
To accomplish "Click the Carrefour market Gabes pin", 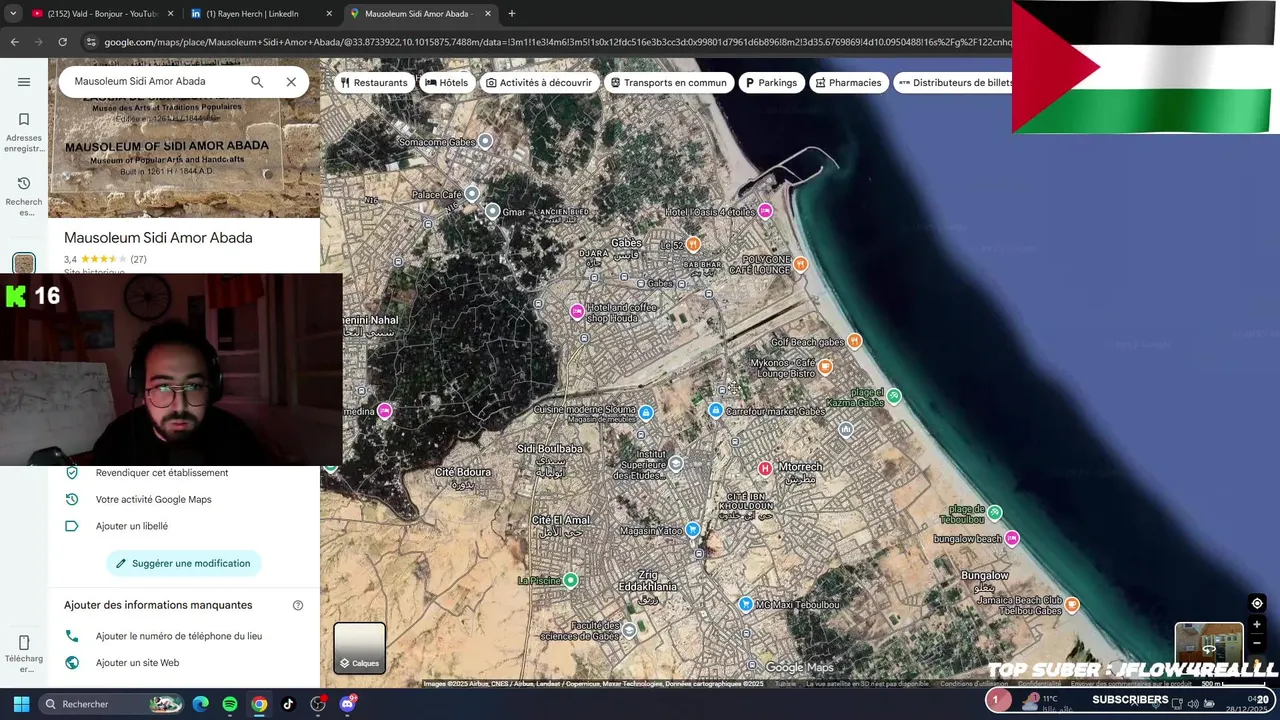I will (715, 410).
